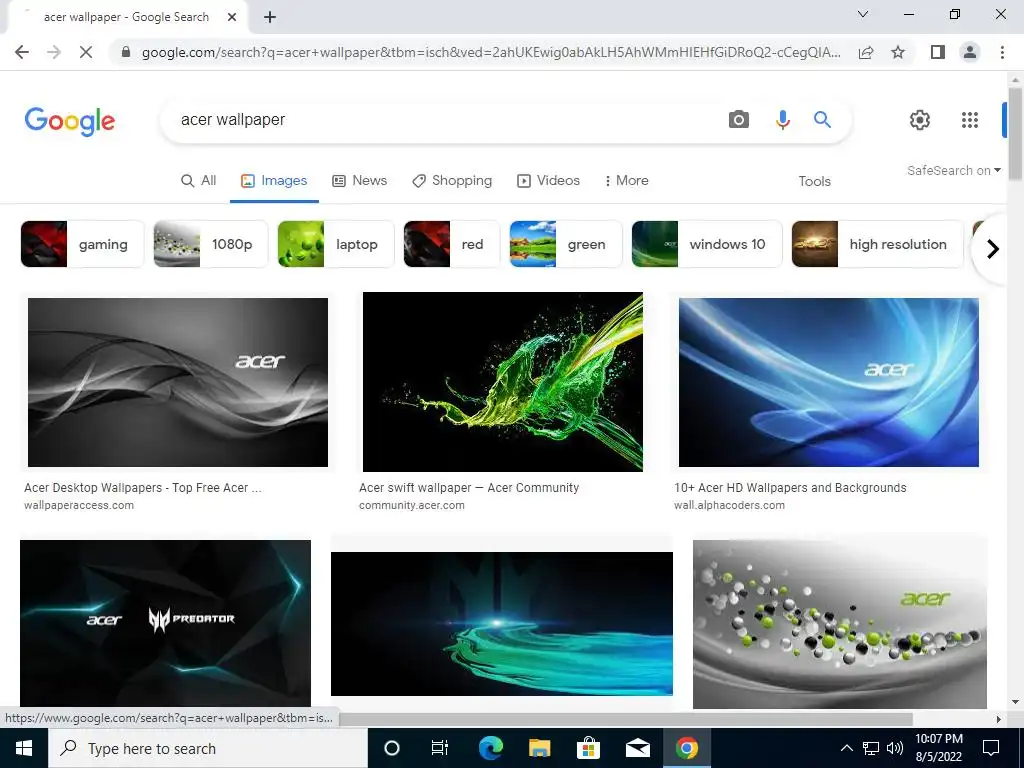
Task: Open the Acer Predator wallpaper thumbnail
Action: point(165,624)
